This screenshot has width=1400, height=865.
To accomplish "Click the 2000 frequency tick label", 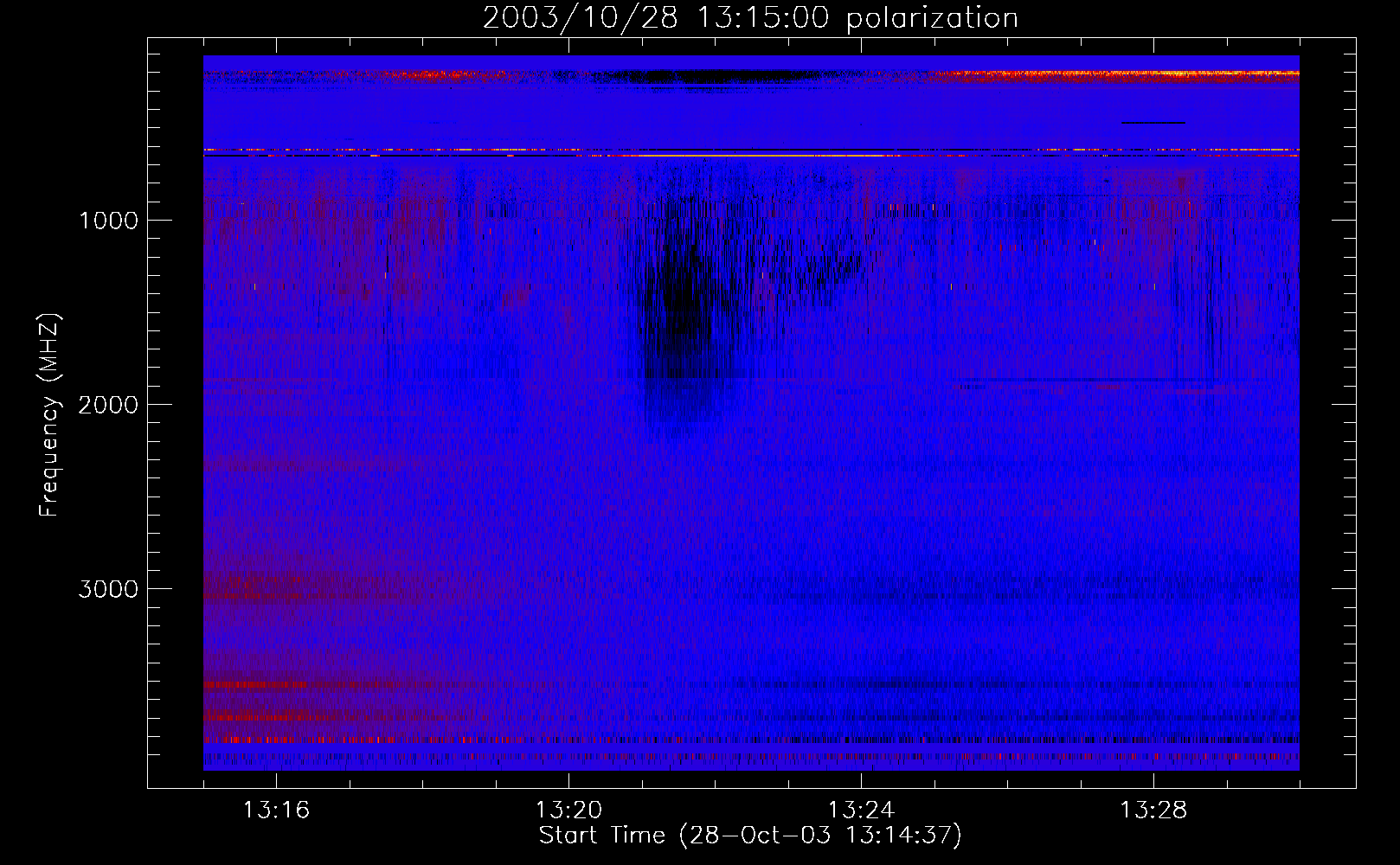I will (x=108, y=405).
